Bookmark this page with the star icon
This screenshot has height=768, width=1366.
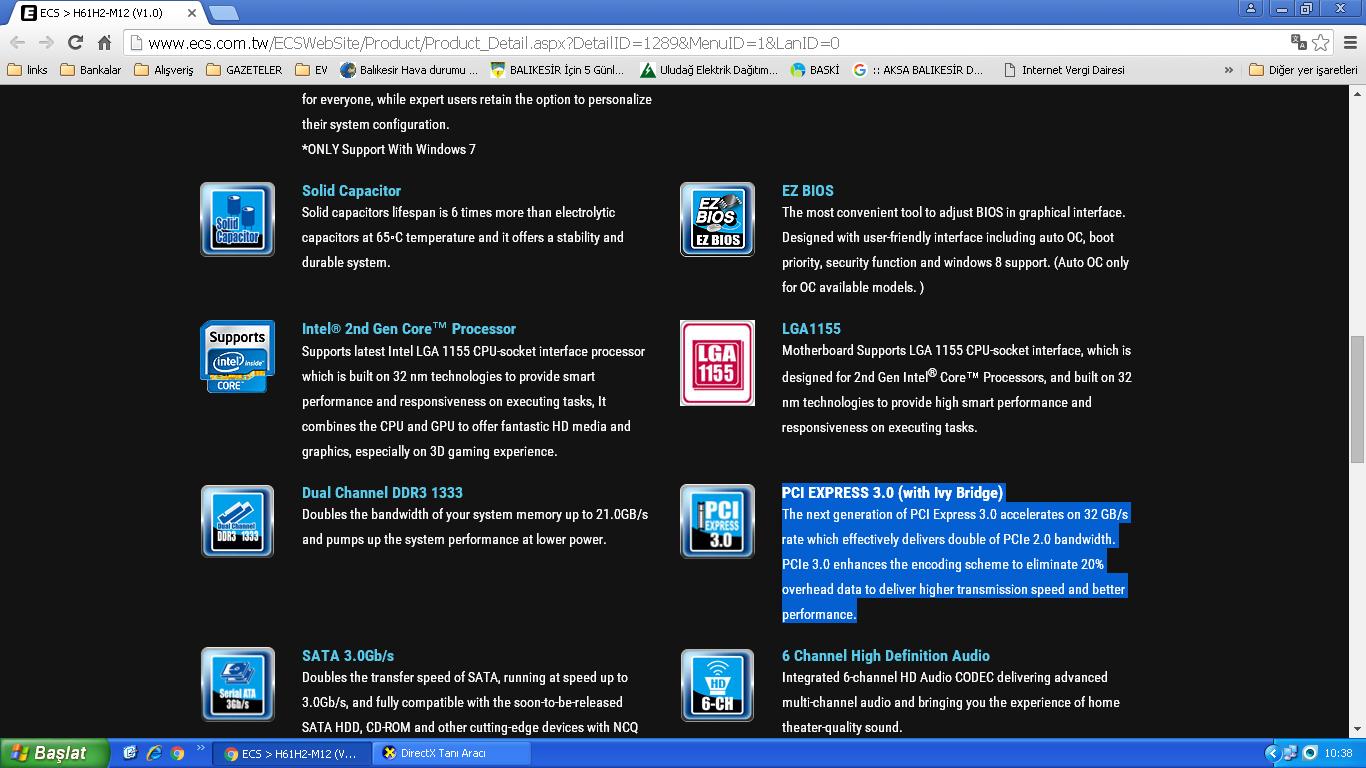1320,42
